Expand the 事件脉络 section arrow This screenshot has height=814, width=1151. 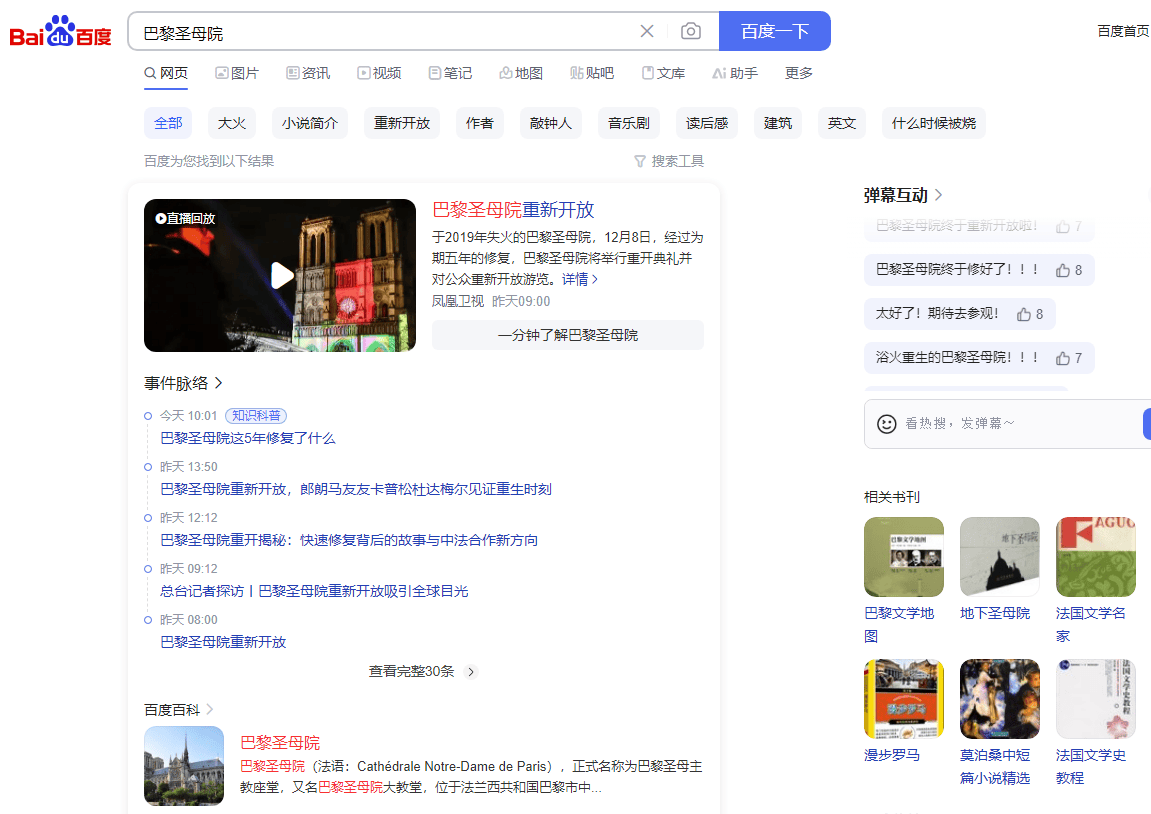click(218, 383)
